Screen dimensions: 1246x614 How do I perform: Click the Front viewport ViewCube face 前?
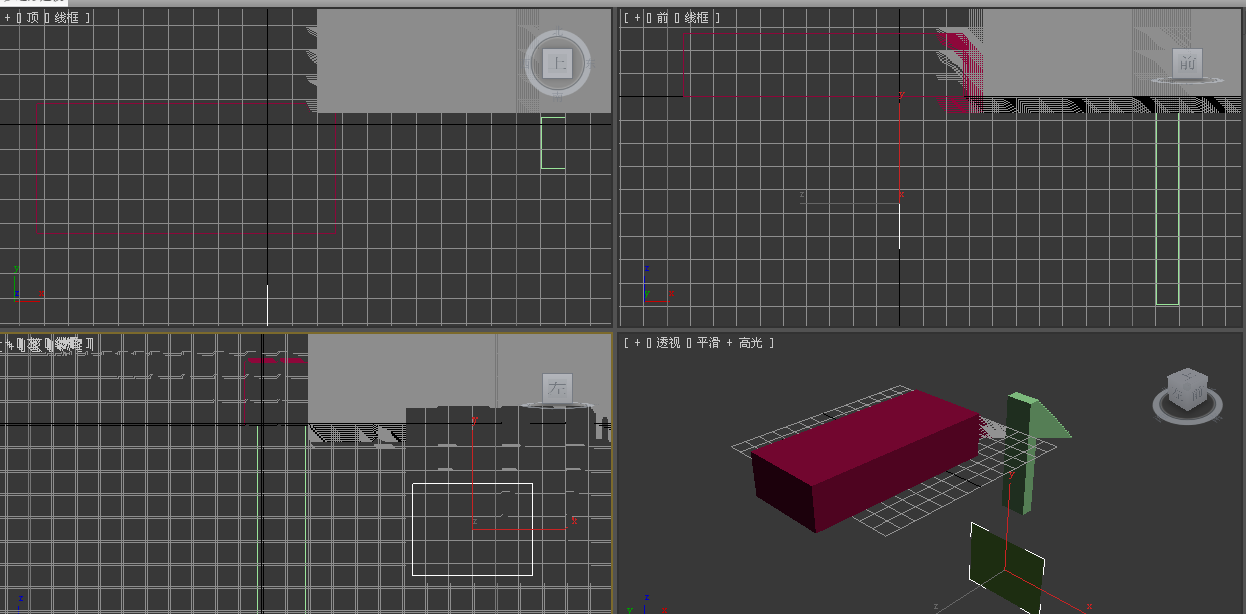coord(1187,63)
